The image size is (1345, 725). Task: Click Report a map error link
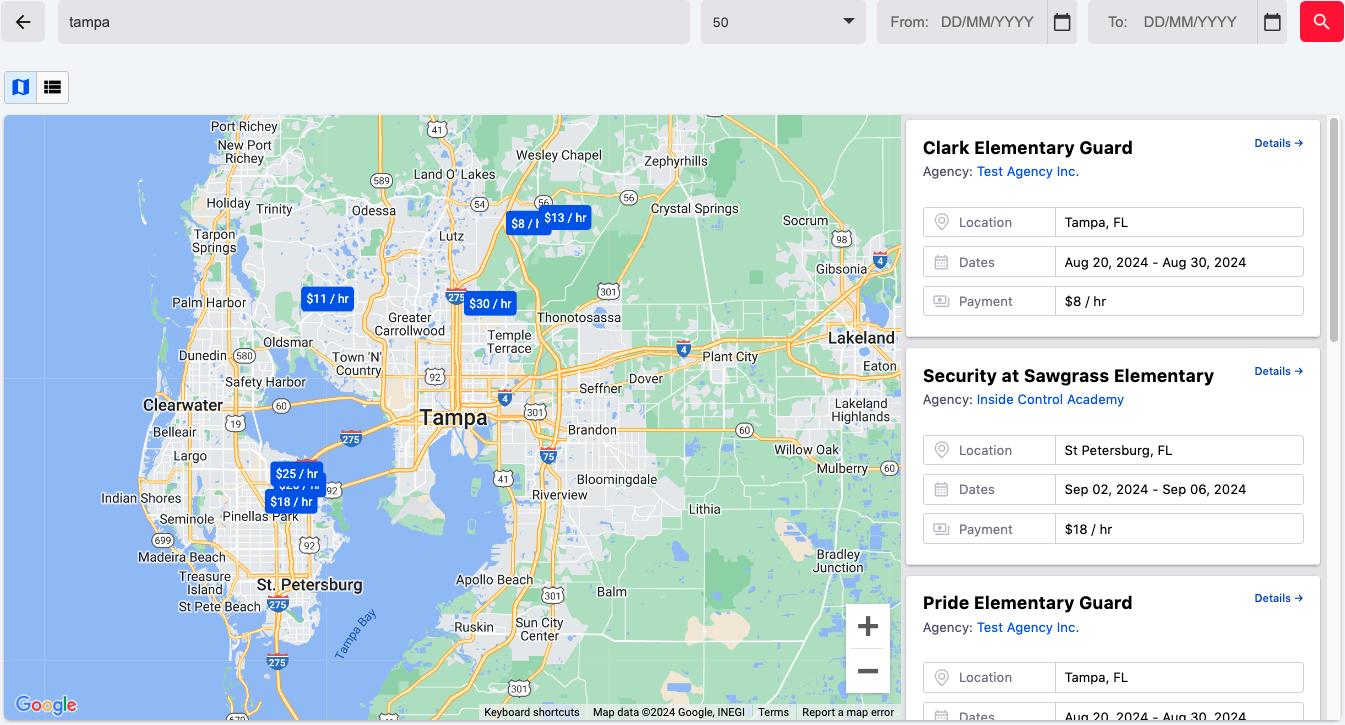coord(848,713)
